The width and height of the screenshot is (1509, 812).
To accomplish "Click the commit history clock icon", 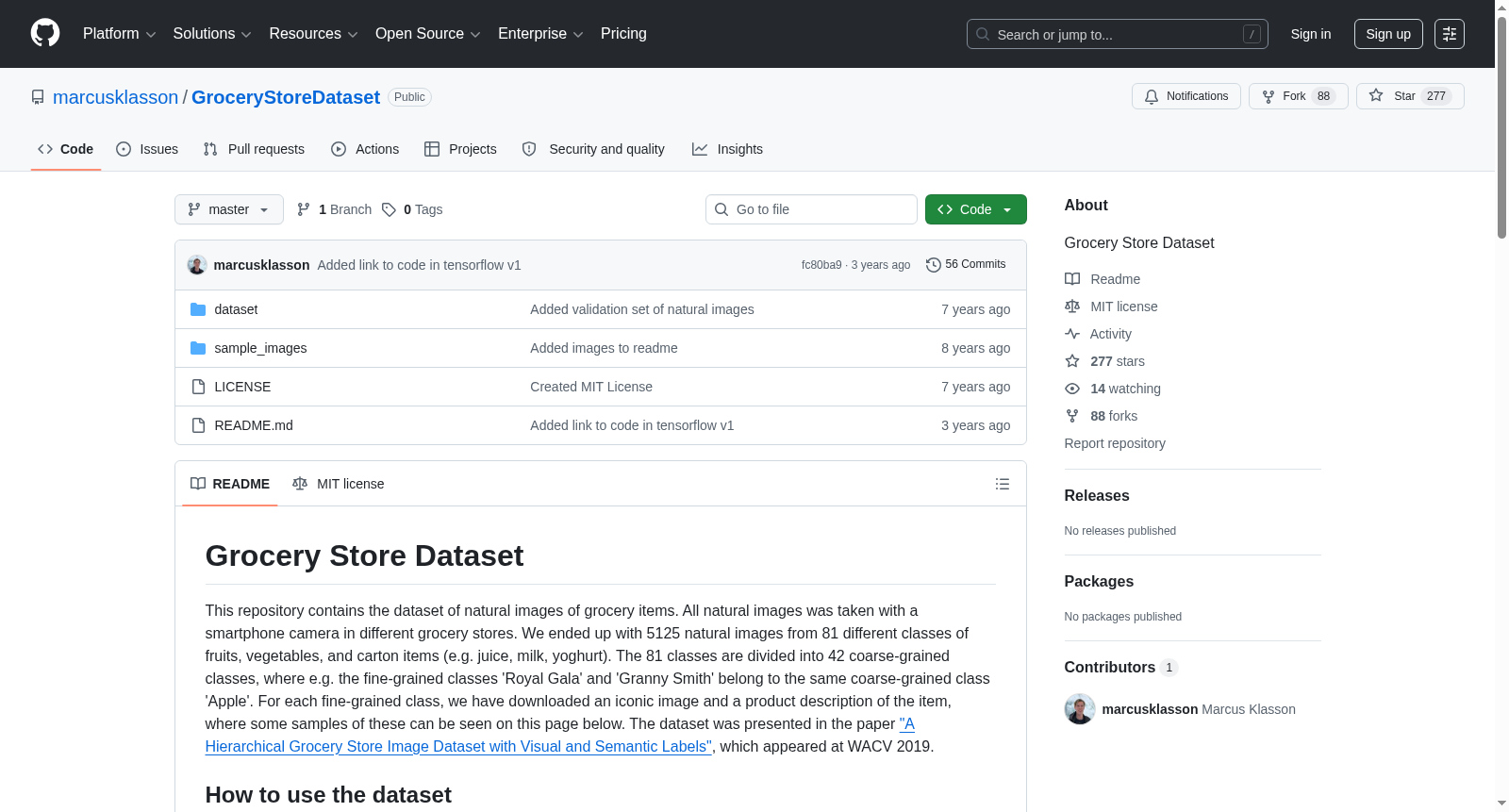I will click(934, 265).
